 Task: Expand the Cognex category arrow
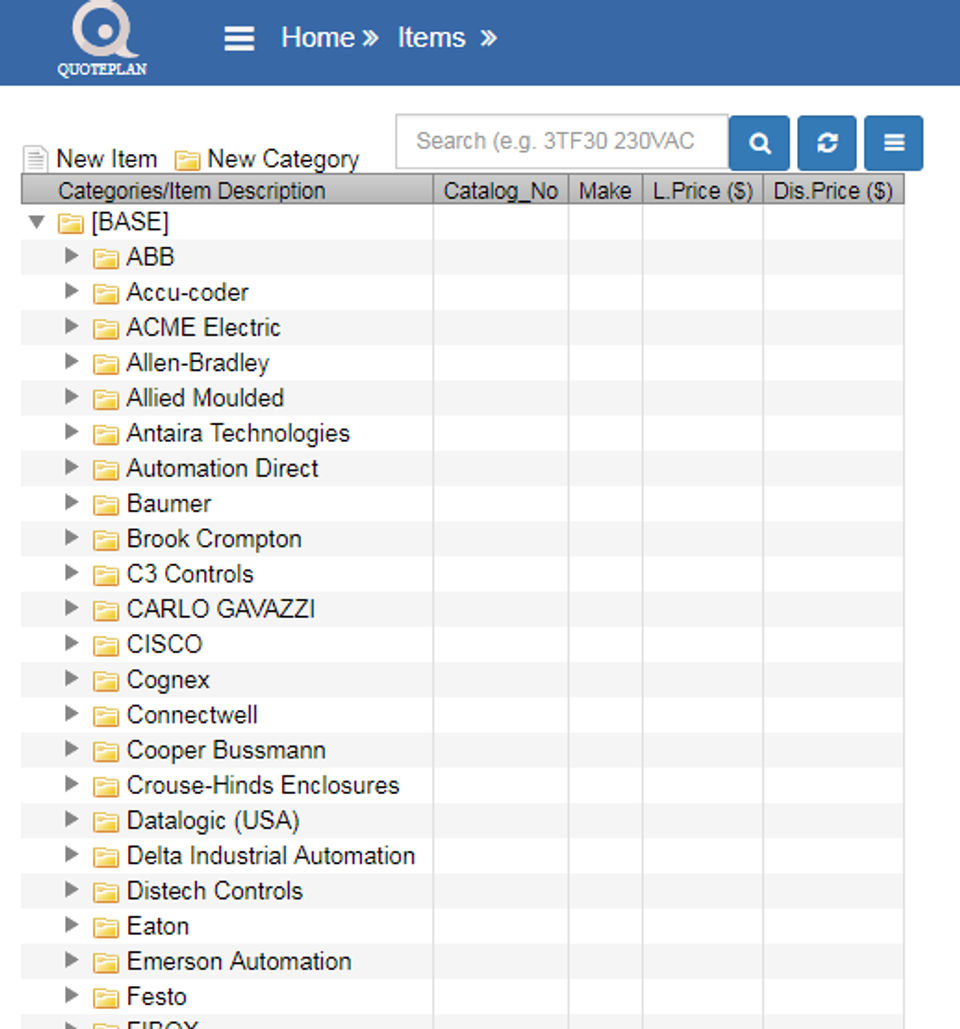pyautogui.click(x=72, y=679)
